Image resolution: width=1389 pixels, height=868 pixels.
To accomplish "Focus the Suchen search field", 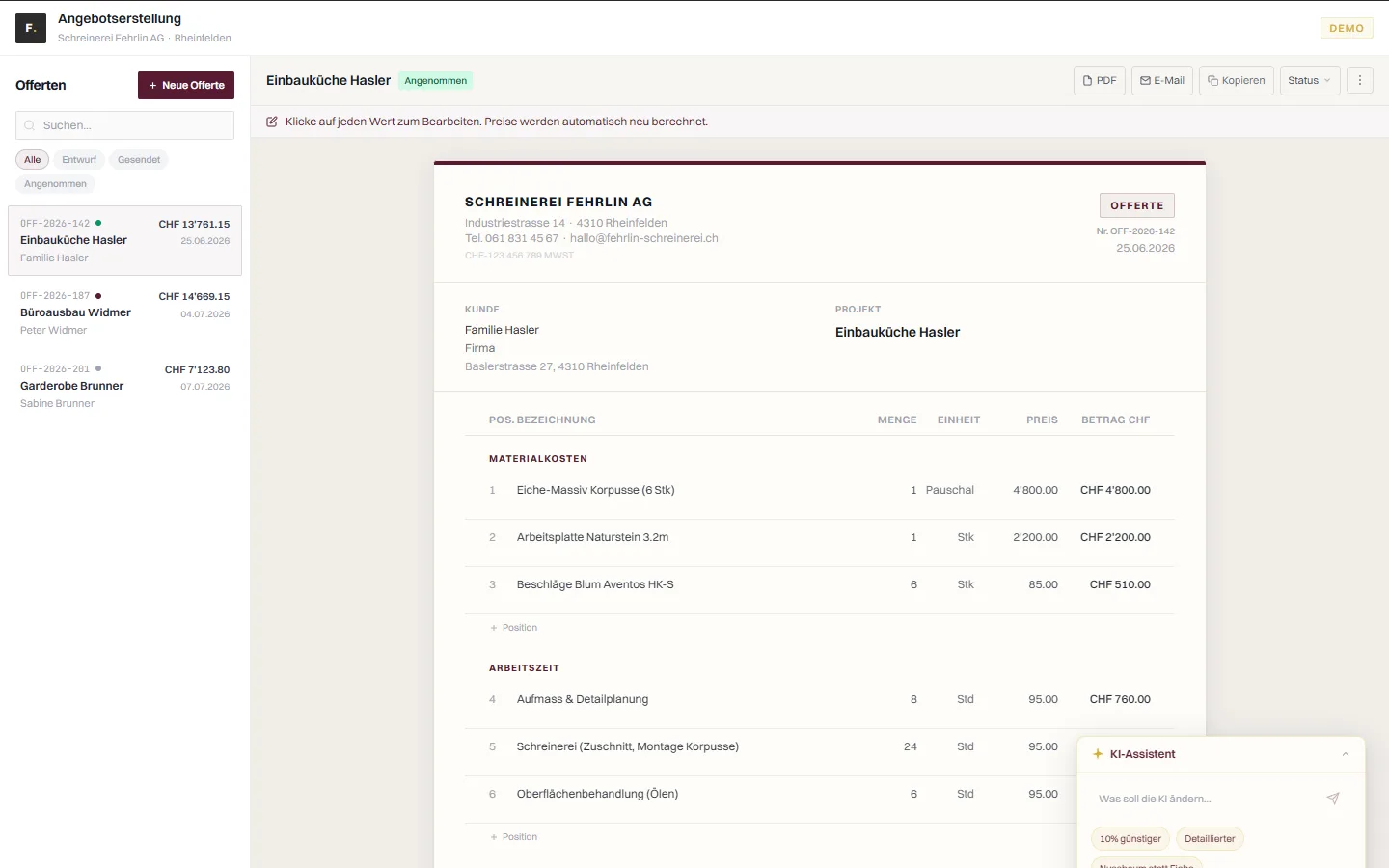I will click(x=124, y=125).
